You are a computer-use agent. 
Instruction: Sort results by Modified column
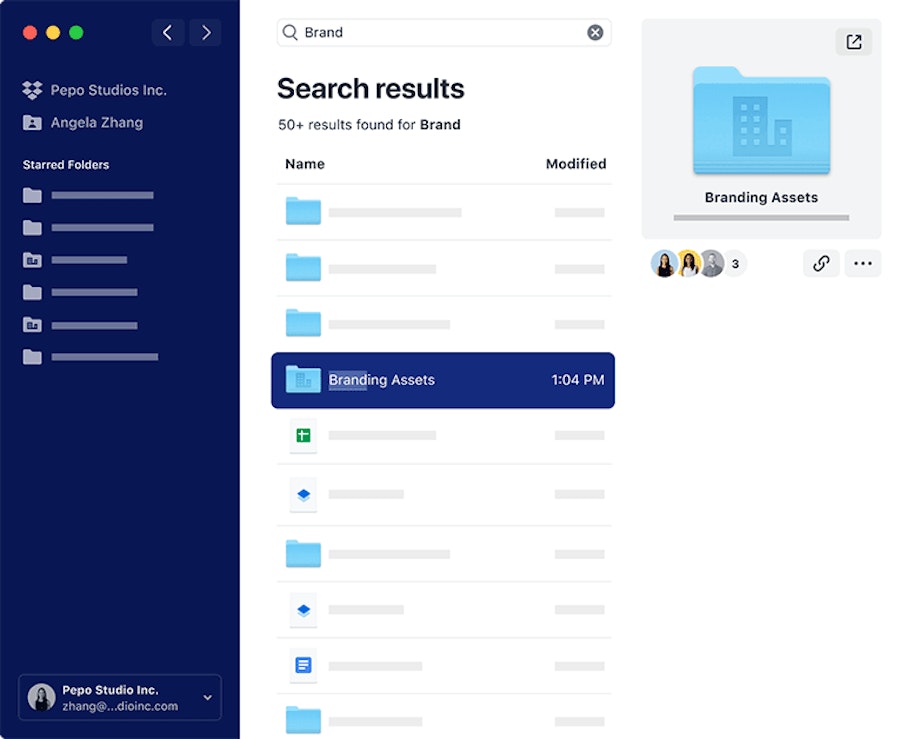[576, 164]
